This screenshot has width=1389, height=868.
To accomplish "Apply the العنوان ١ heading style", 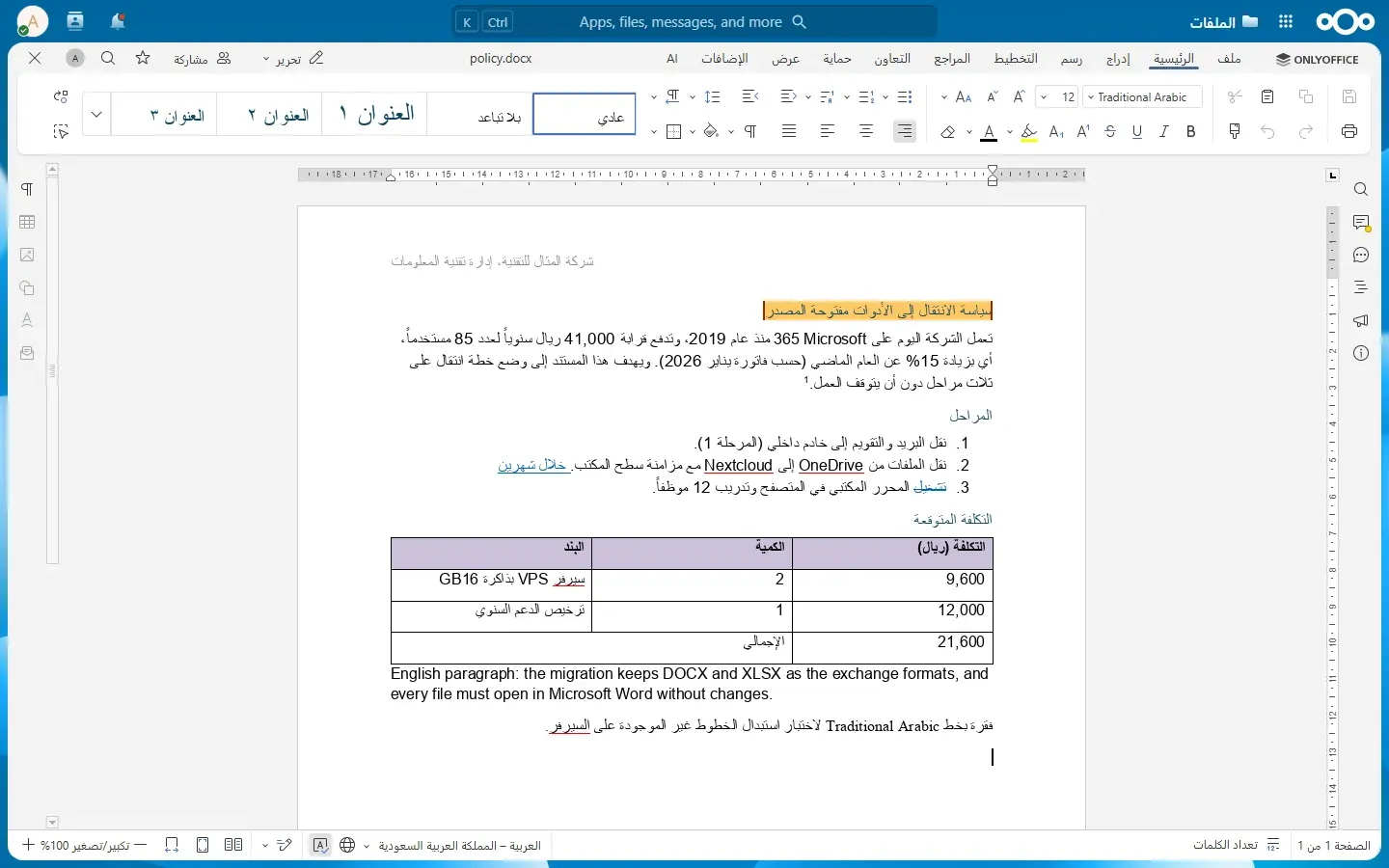I will click(x=375, y=114).
